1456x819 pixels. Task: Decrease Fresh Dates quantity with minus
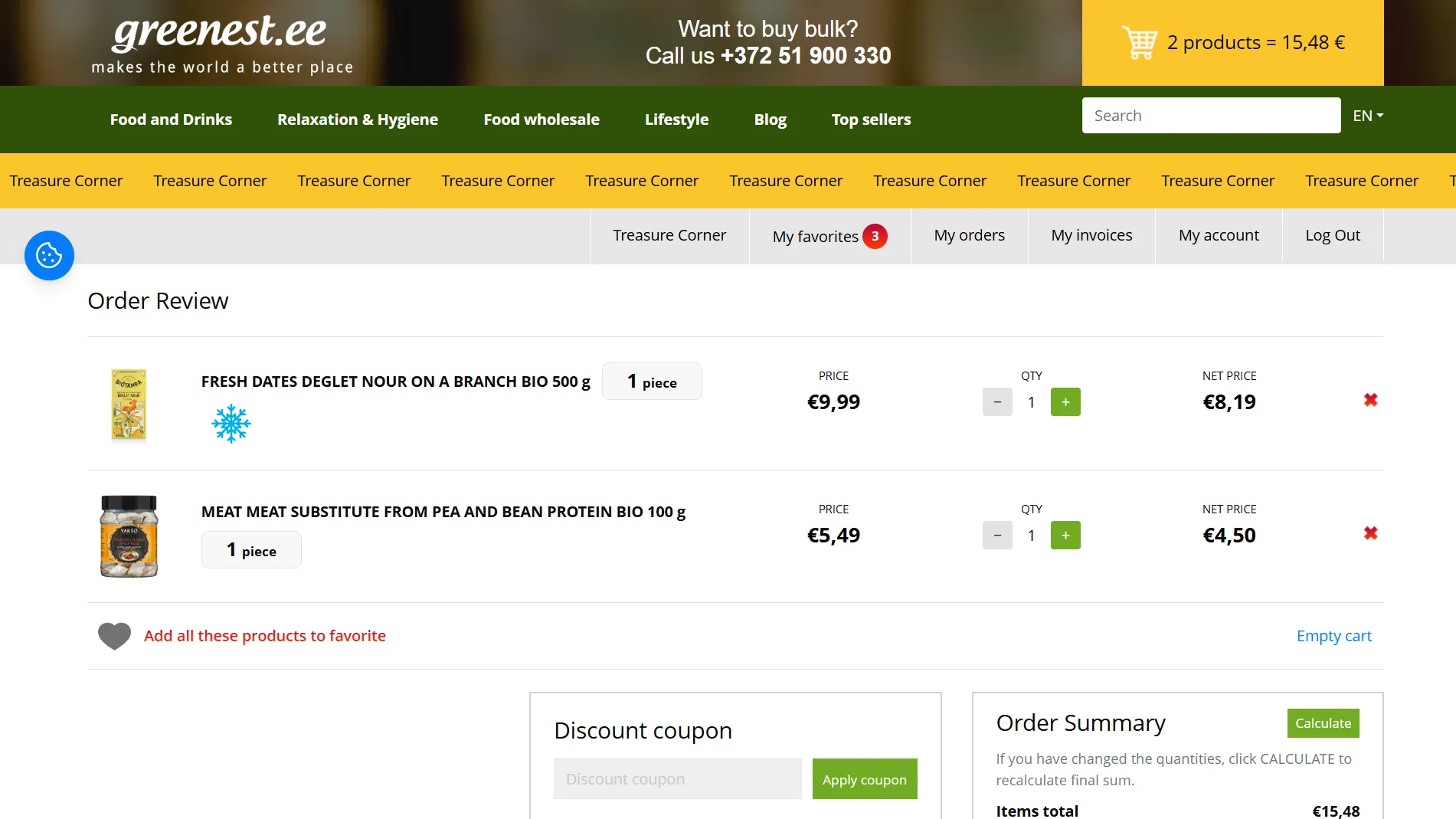pyautogui.click(x=997, y=402)
